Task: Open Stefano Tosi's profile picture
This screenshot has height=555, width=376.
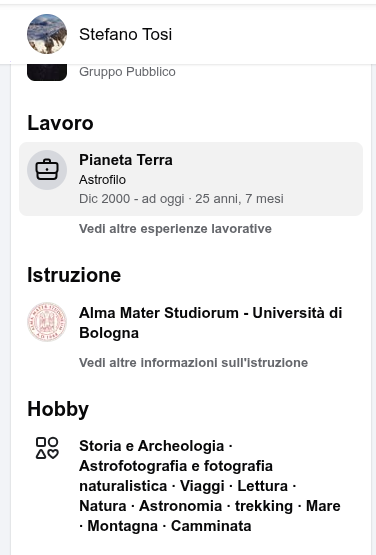Action: tap(47, 34)
